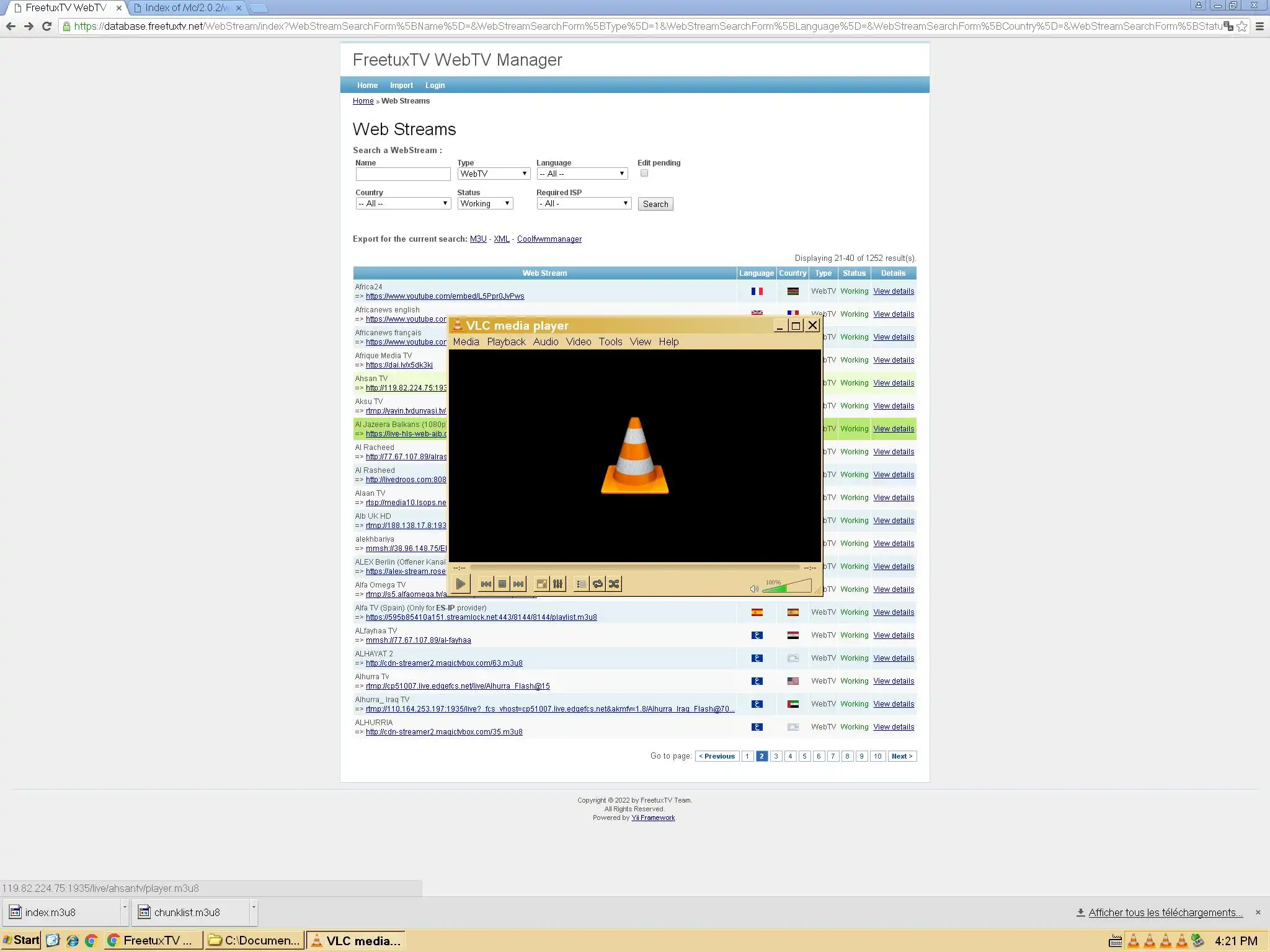Open the Type dropdown showing WebTV

[494, 174]
